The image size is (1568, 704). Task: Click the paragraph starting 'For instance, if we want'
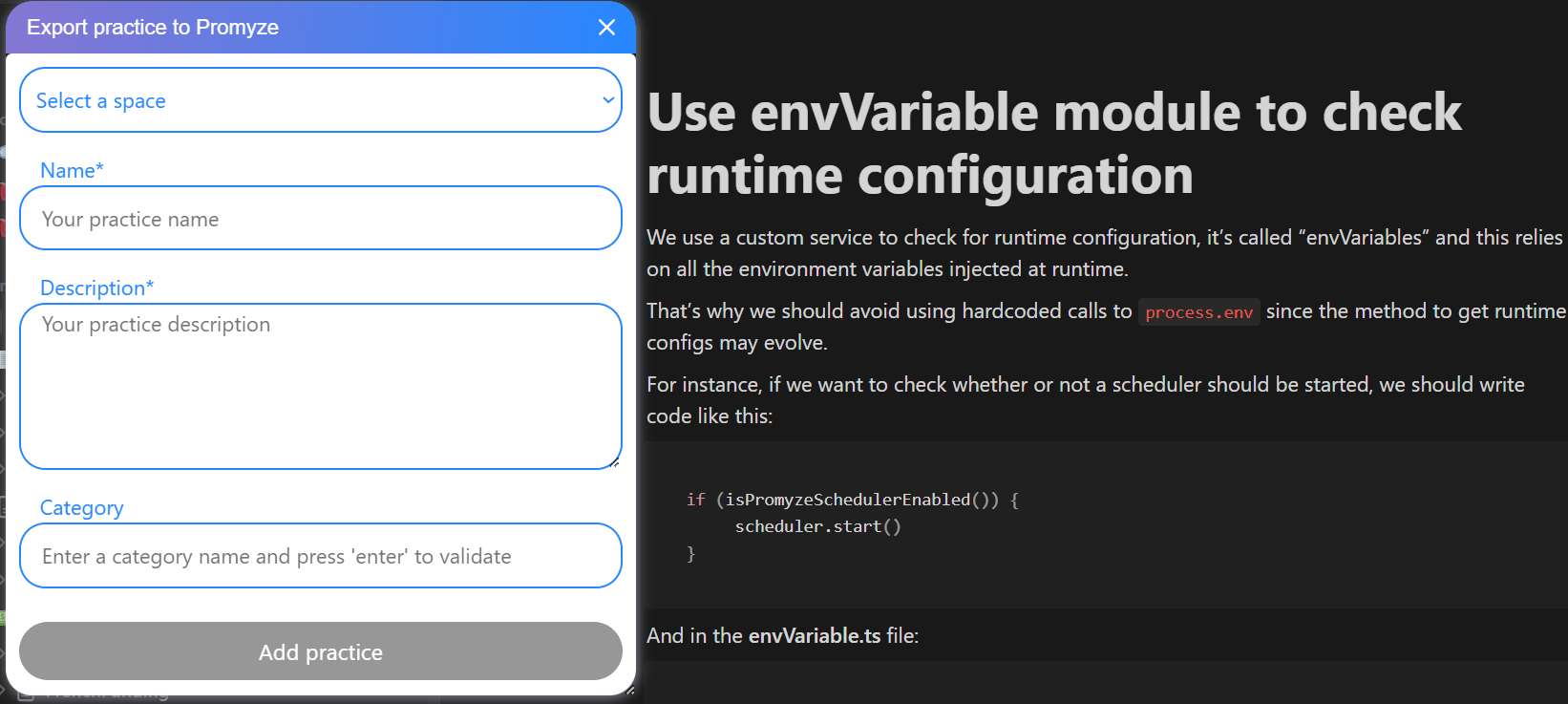click(1086, 400)
